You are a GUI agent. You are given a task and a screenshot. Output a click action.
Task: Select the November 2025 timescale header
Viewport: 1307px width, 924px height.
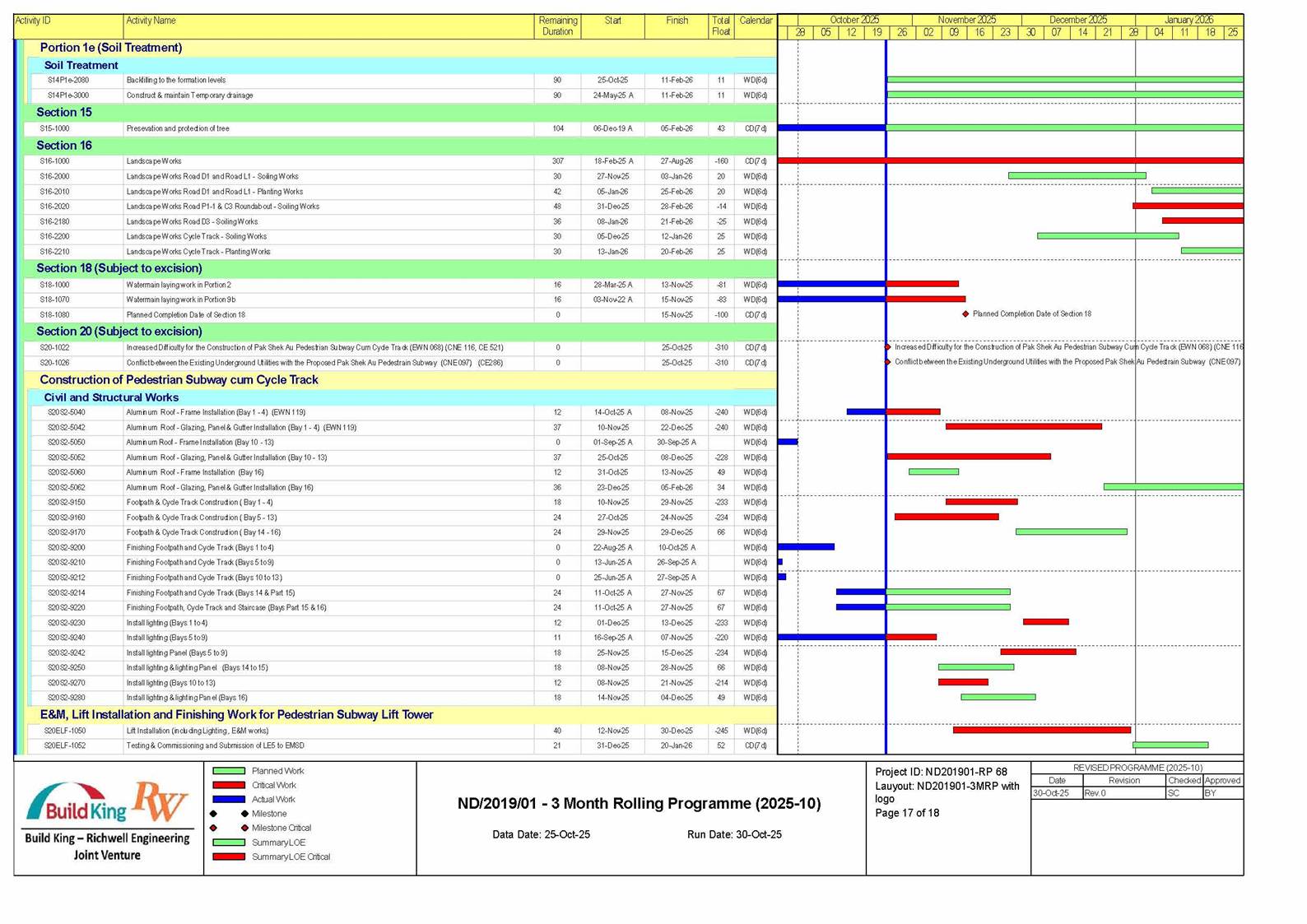pos(966,20)
